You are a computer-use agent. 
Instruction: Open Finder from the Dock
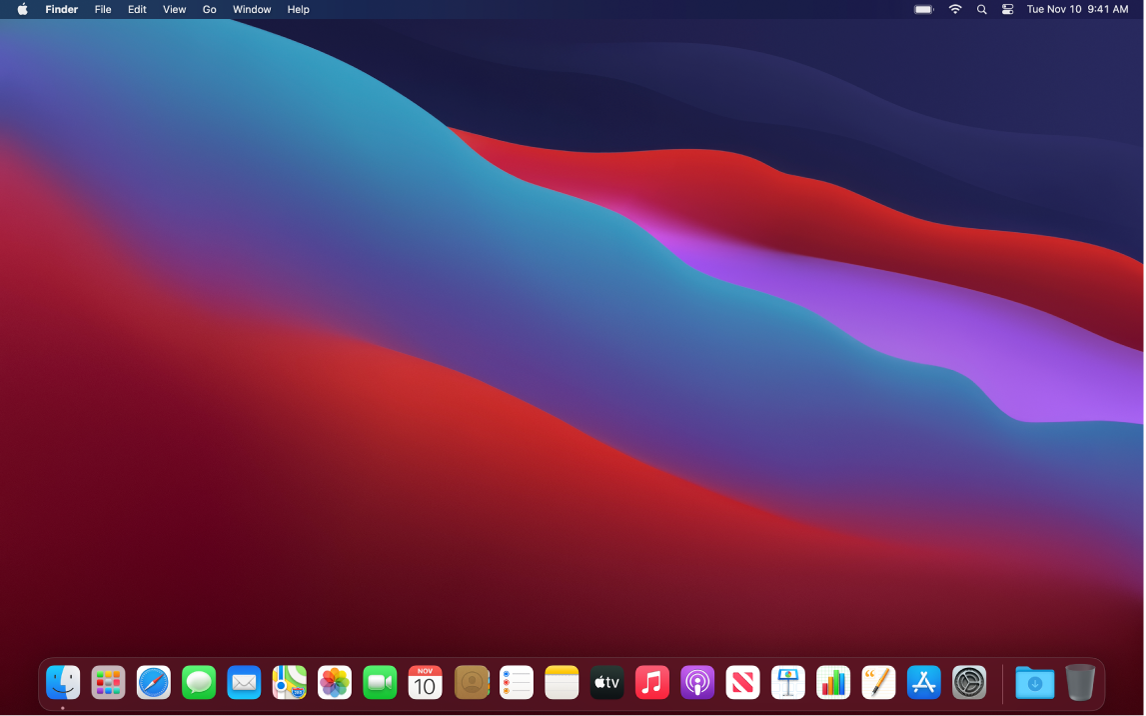(63, 683)
